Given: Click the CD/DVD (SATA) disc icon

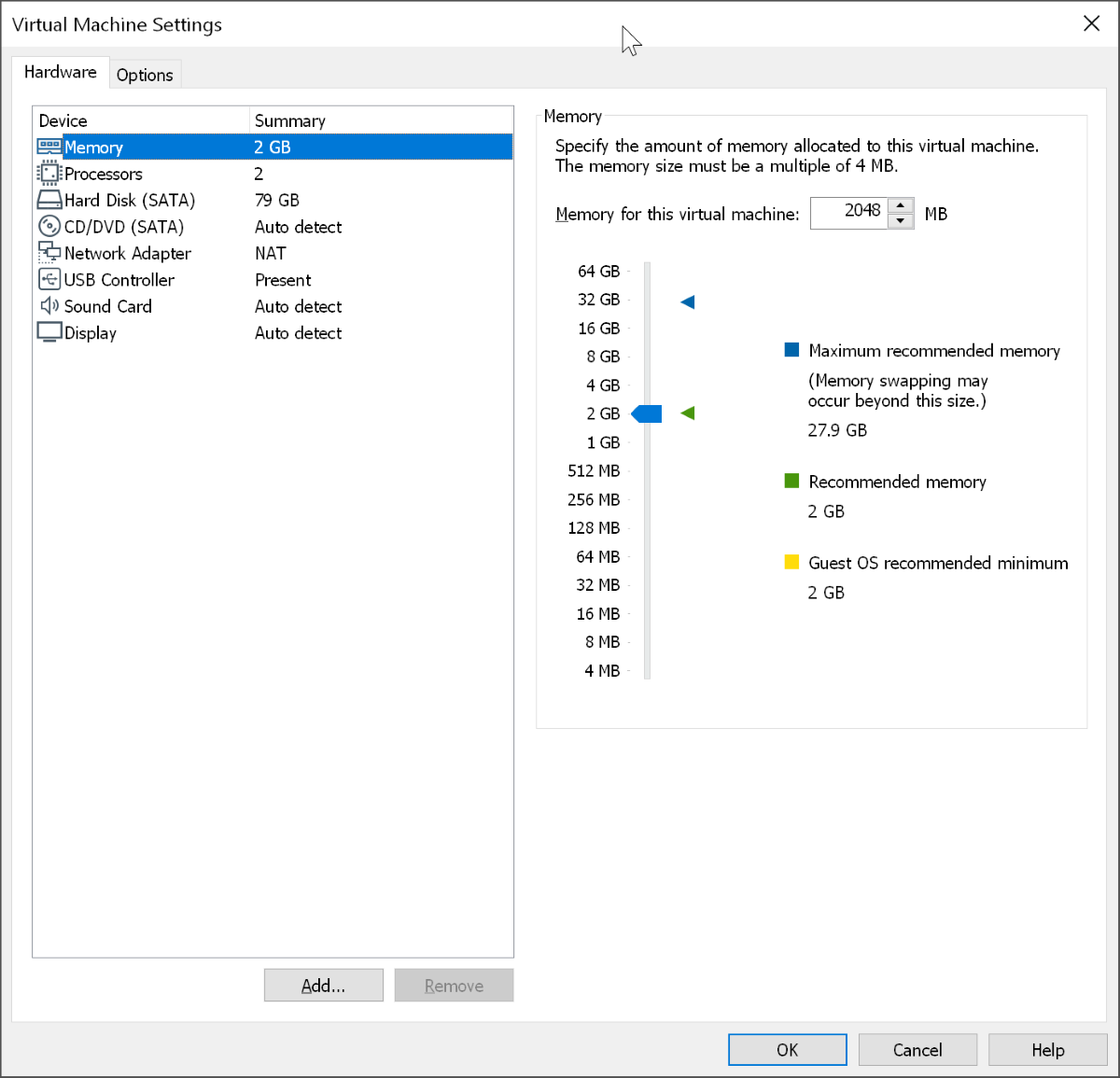Looking at the screenshot, I should point(49,227).
